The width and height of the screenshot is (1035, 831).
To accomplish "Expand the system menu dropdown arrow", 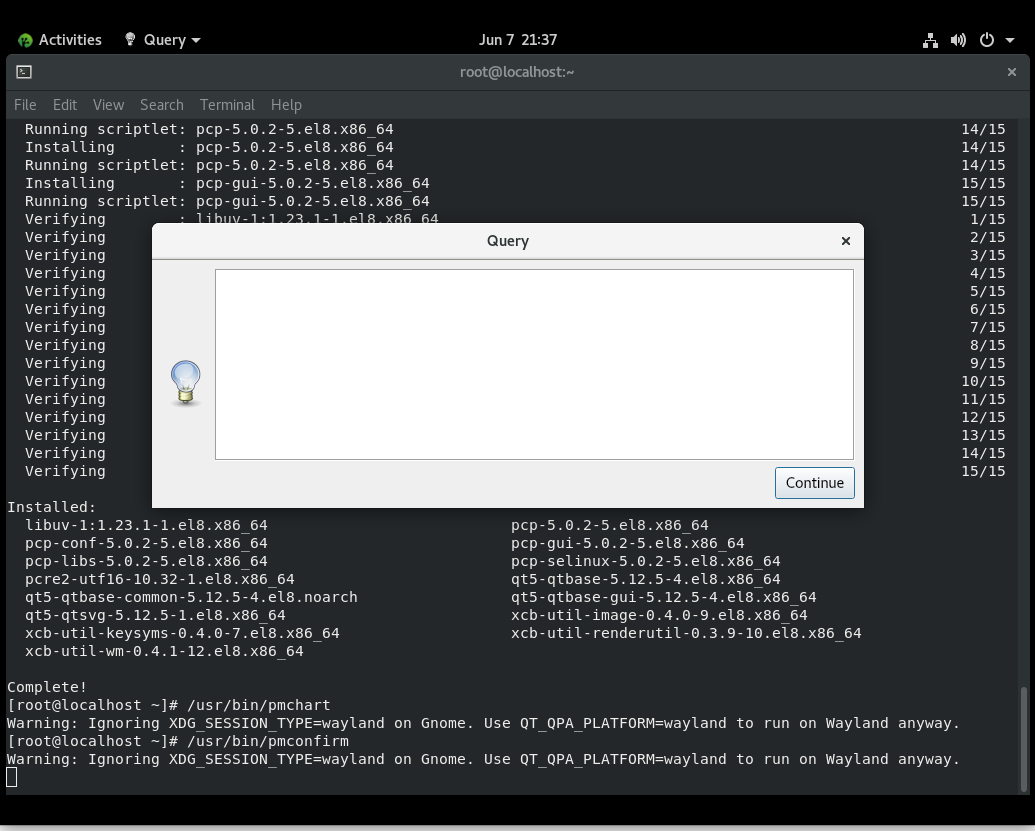I will [1010, 40].
